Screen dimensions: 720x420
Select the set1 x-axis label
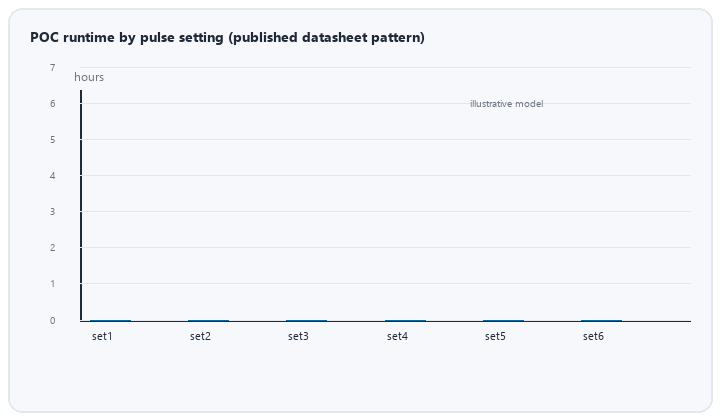tap(102, 336)
